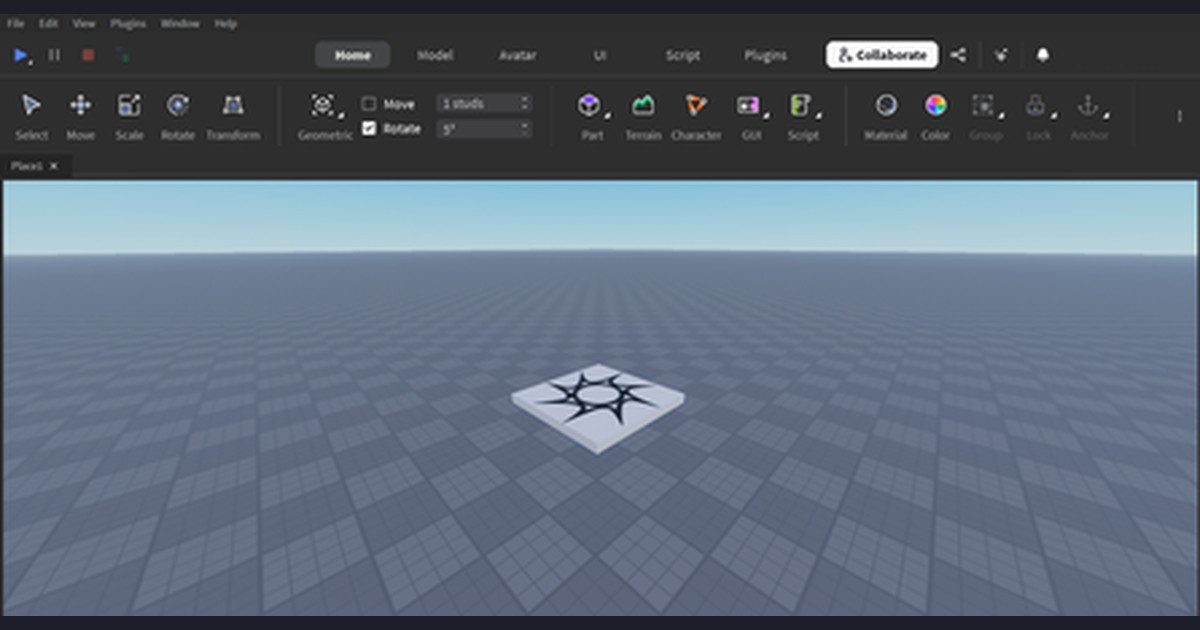Click the Anchor tool icon

click(1087, 105)
